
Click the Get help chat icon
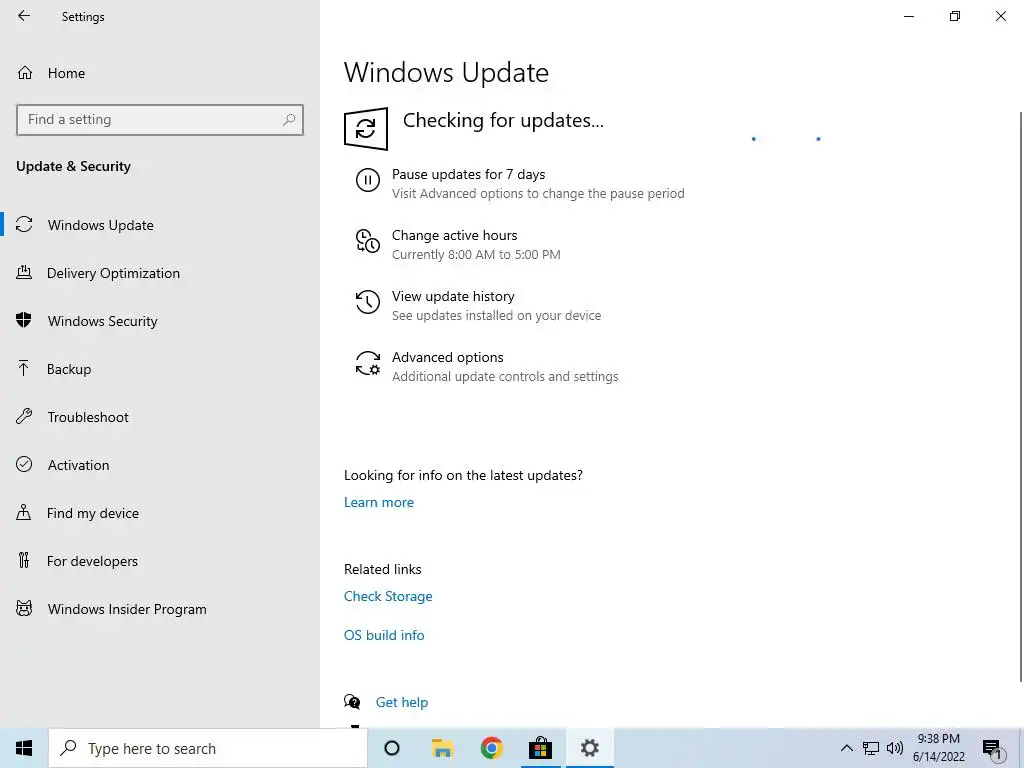click(x=352, y=702)
